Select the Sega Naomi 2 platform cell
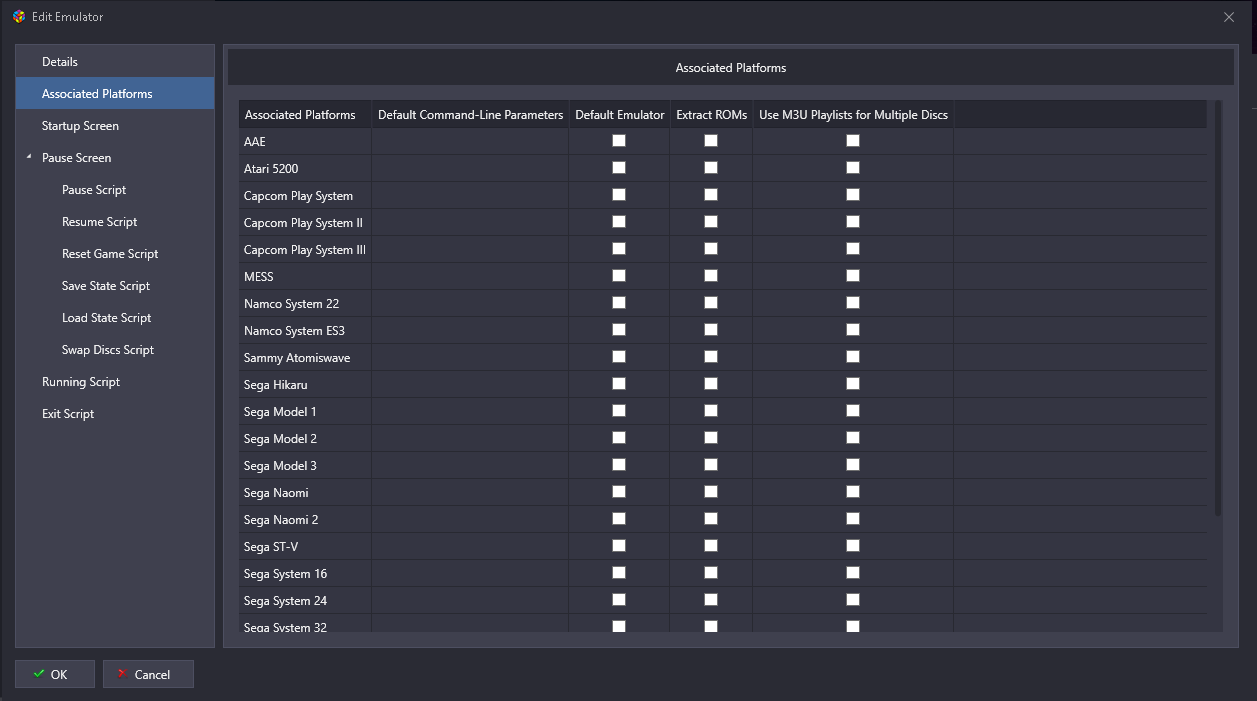 305,520
